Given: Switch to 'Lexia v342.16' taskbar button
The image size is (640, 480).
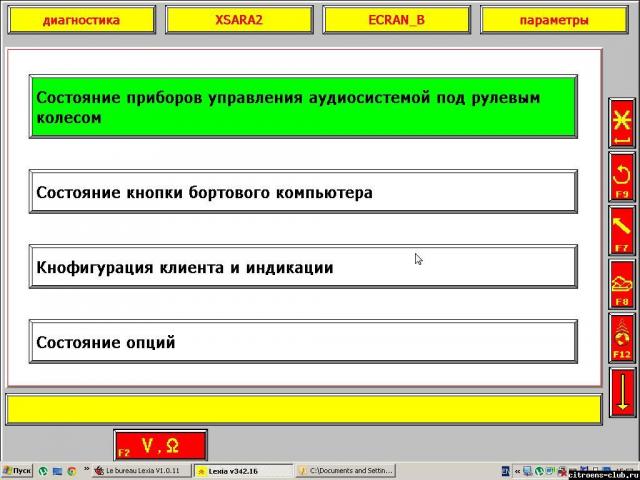Looking at the screenshot, I should [243, 471].
